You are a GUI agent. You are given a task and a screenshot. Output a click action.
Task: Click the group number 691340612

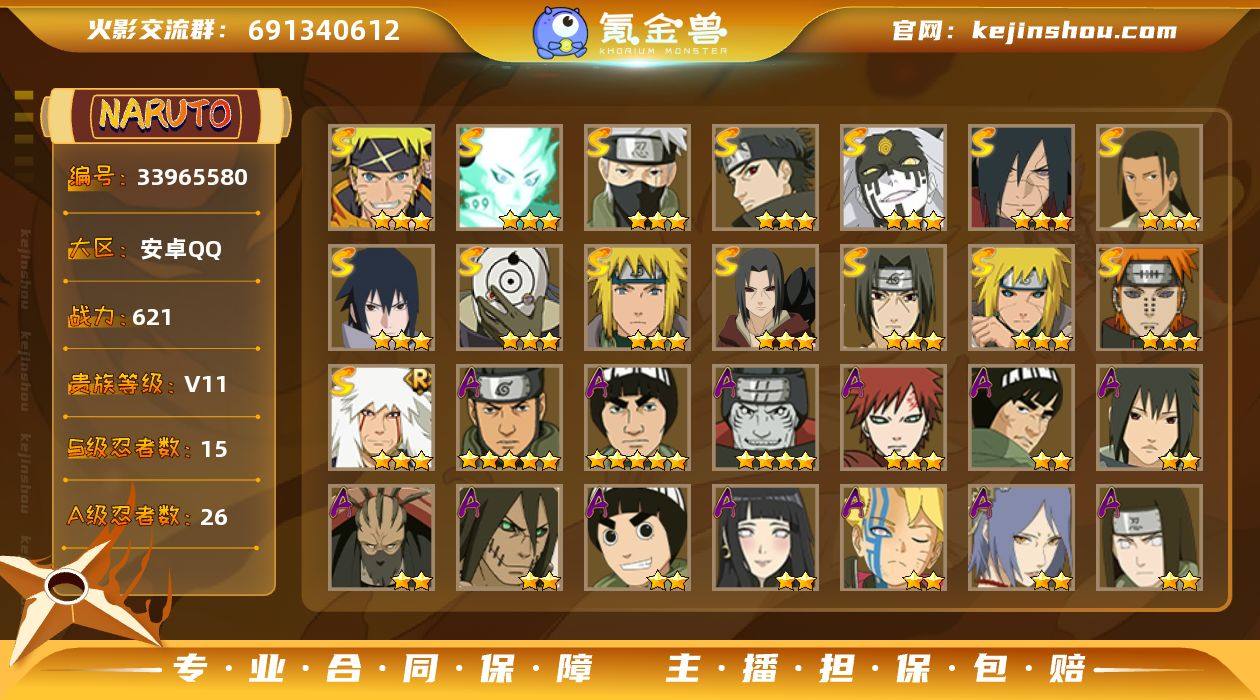[324, 30]
